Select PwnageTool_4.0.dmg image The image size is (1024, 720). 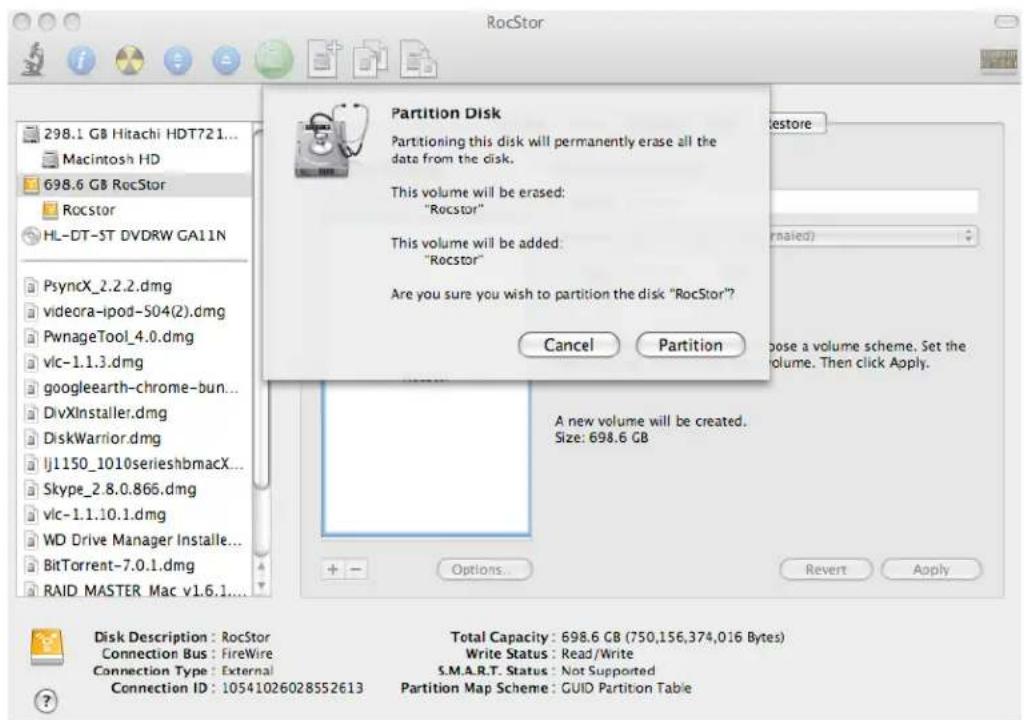pos(134,337)
